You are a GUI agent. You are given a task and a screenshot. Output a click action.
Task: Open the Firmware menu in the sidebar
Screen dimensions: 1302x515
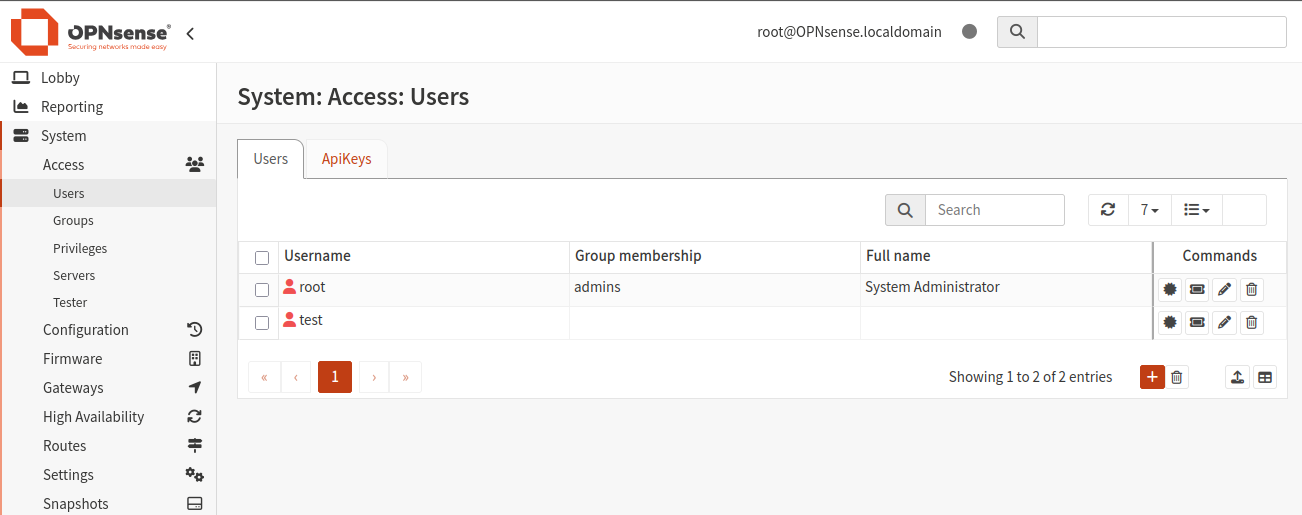tap(72, 359)
